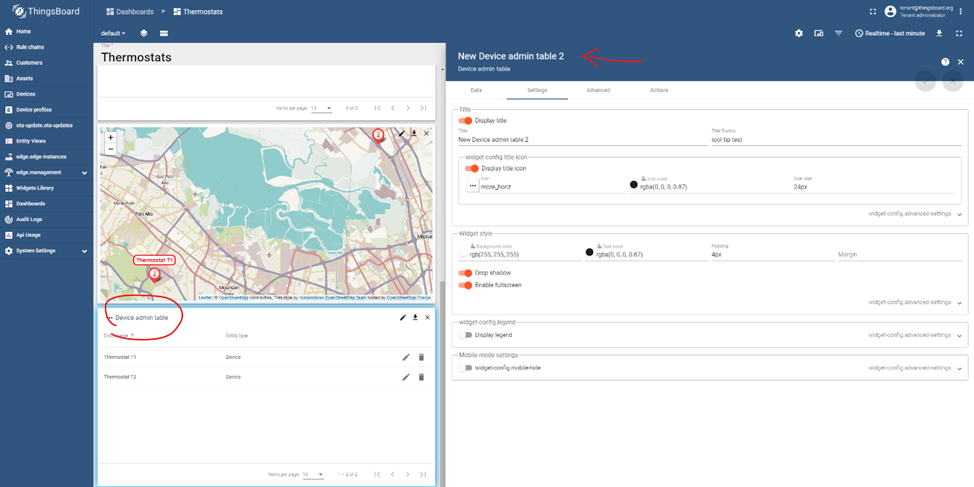Image resolution: width=974 pixels, height=487 pixels.
Task: Delete the Thermostat T2 row
Action: 421,377
